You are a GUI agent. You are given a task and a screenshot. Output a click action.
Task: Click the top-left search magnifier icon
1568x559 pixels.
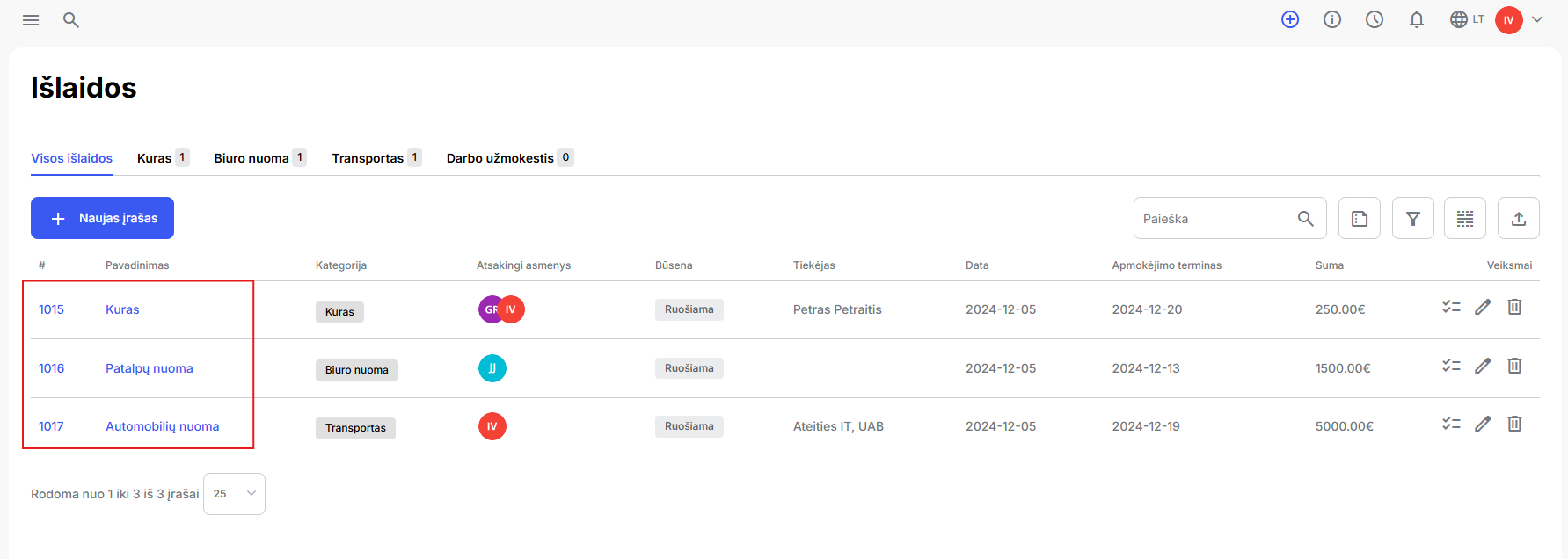(71, 19)
